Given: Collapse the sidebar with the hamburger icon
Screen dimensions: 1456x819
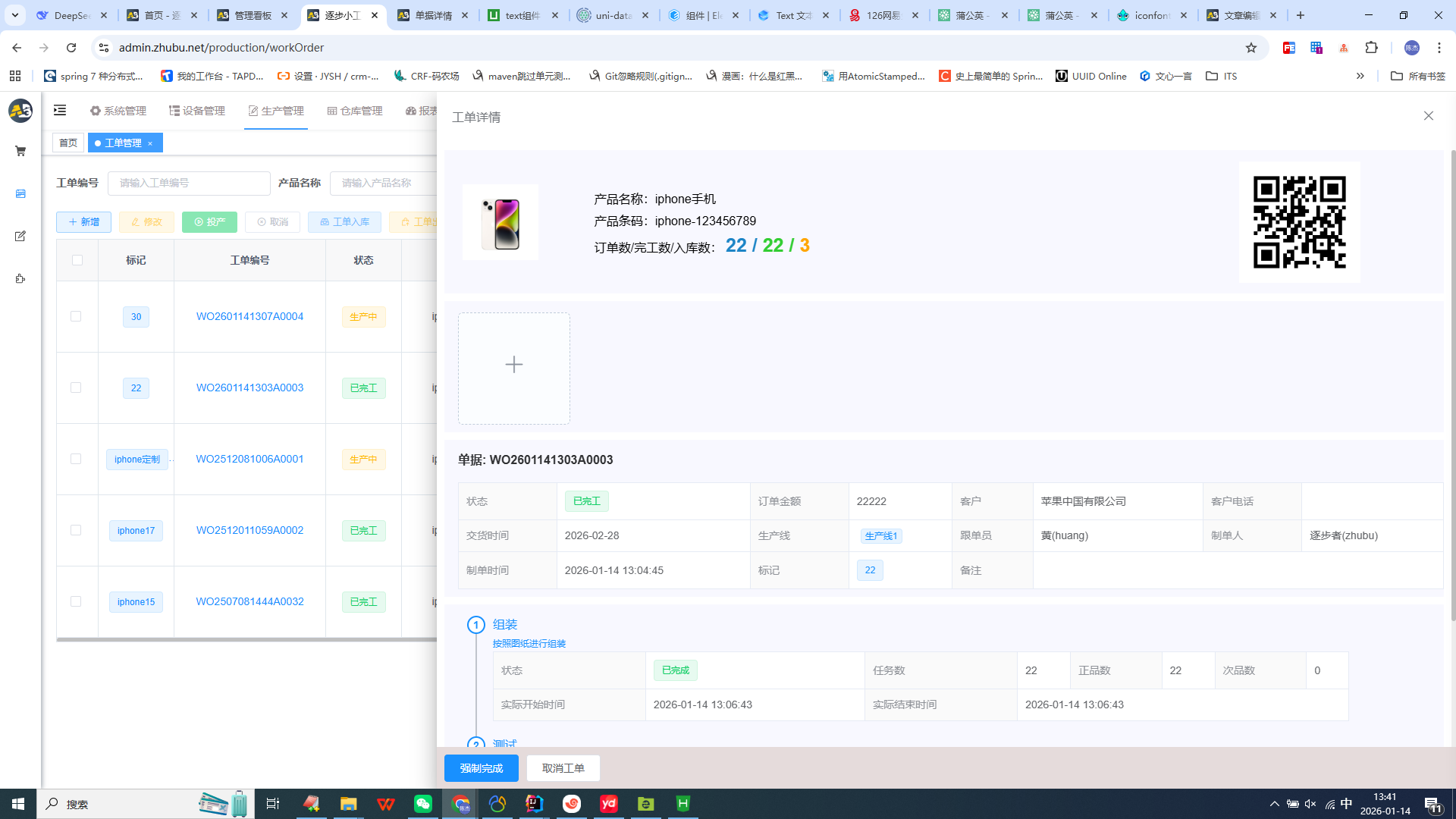Looking at the screenshot, I should pyautogui.click(x=60, y=111).
